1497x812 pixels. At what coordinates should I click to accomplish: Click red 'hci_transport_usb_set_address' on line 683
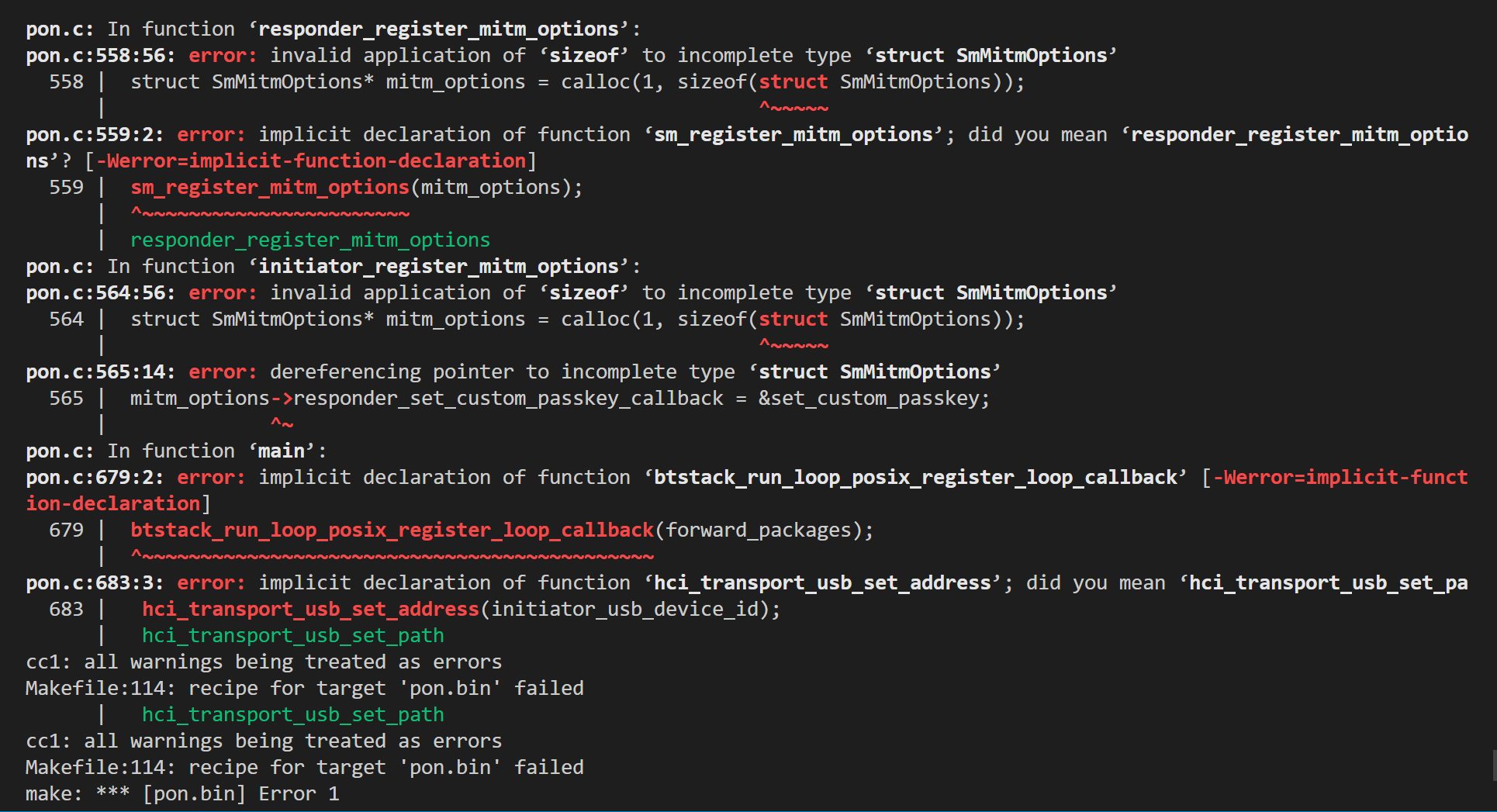click(310, 610)
